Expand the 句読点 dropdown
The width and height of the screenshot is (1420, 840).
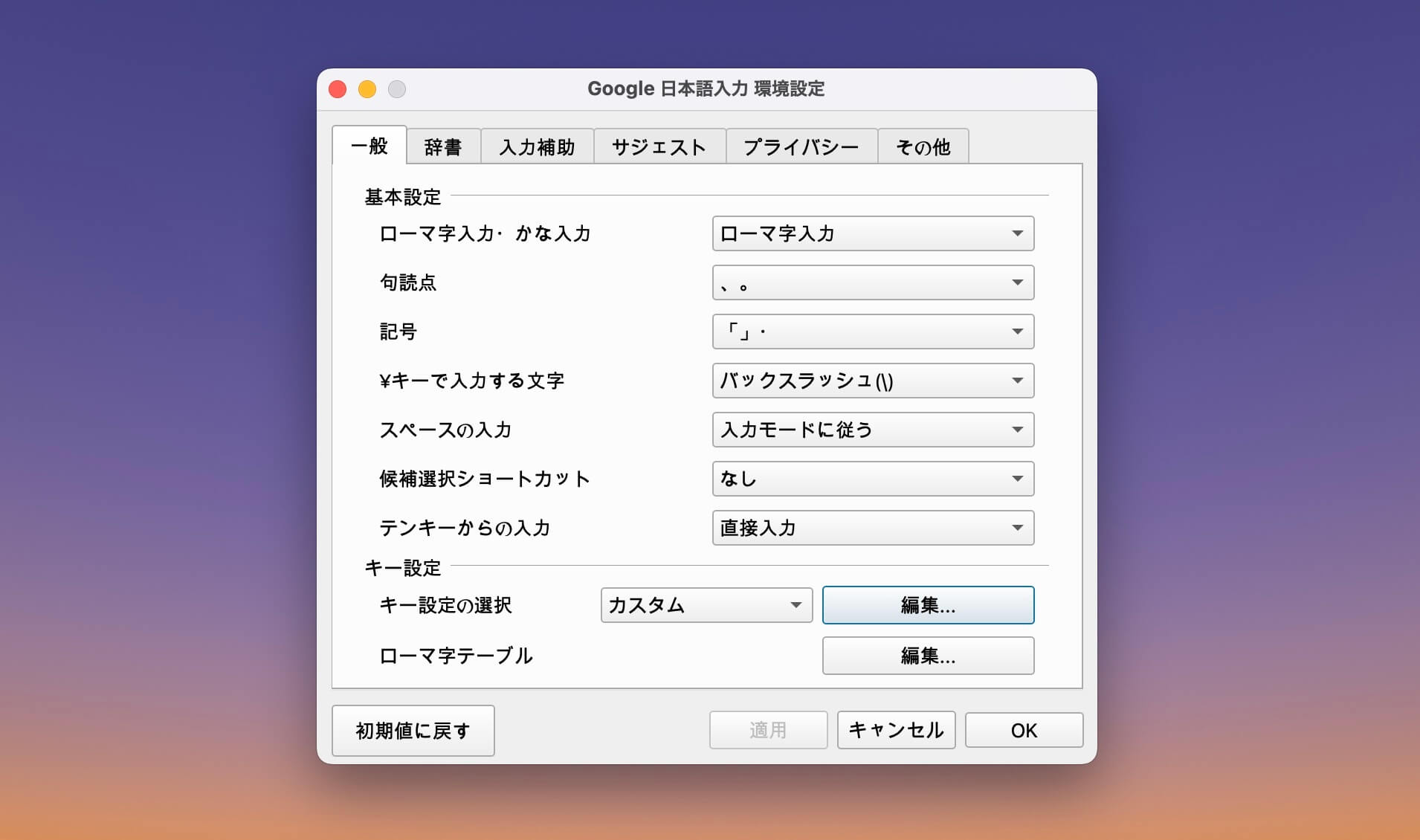point(873,282)
